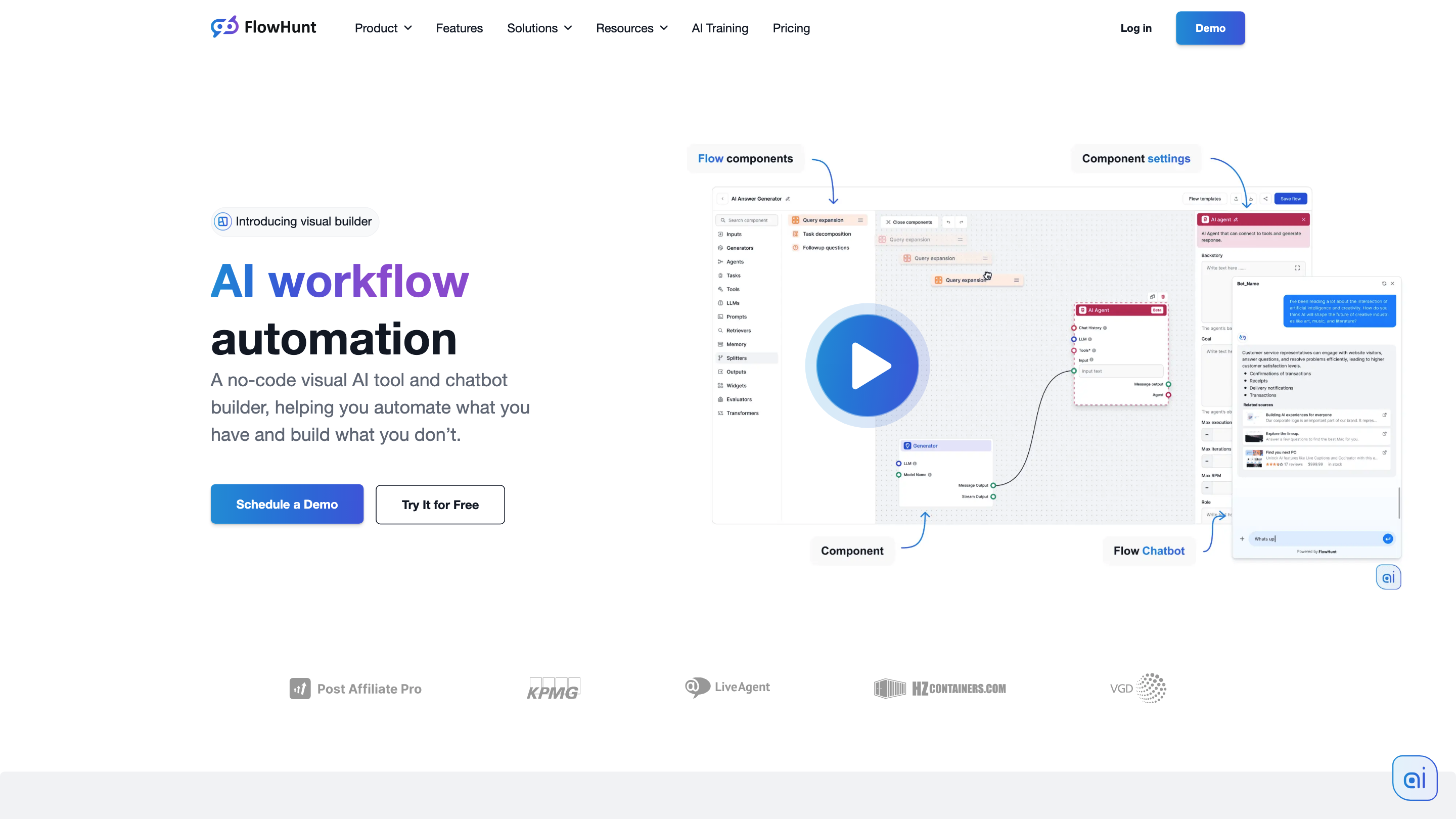Open the Features page

459,28
